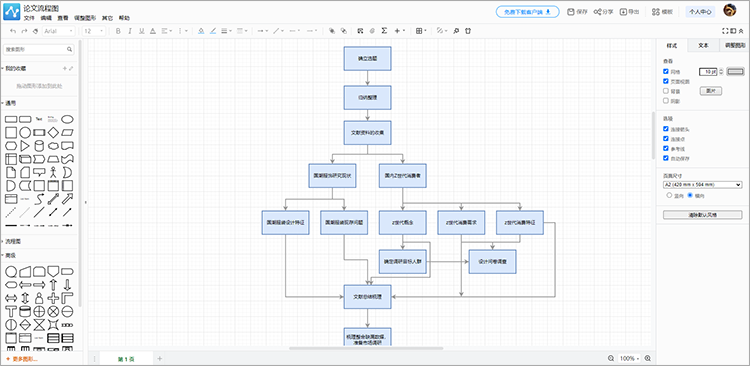Open the fill color bucket tool
The width and height of the screenshot is (750, 366).
(x=201, y=31)
